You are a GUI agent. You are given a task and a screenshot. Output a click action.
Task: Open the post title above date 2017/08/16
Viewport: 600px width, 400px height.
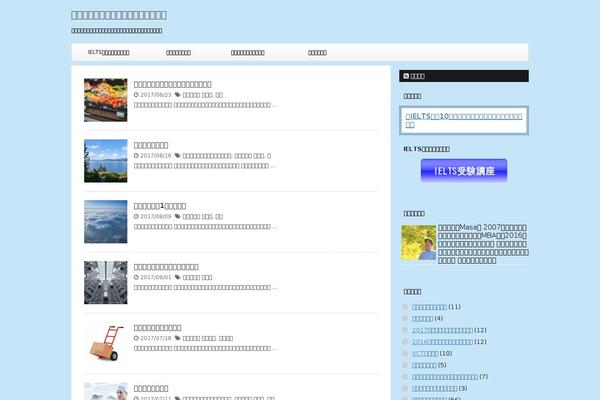tap(151, 145)
